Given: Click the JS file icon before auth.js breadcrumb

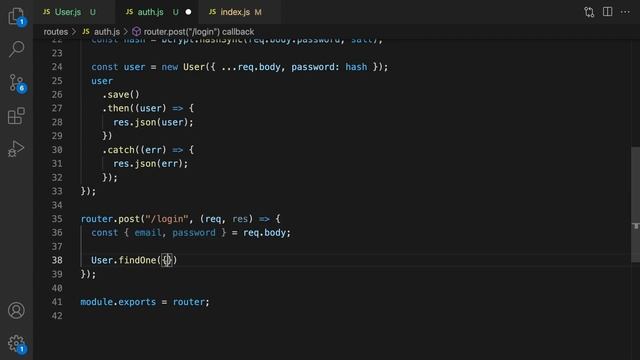Looking at the screenshot, I should (x=86, y=32).
